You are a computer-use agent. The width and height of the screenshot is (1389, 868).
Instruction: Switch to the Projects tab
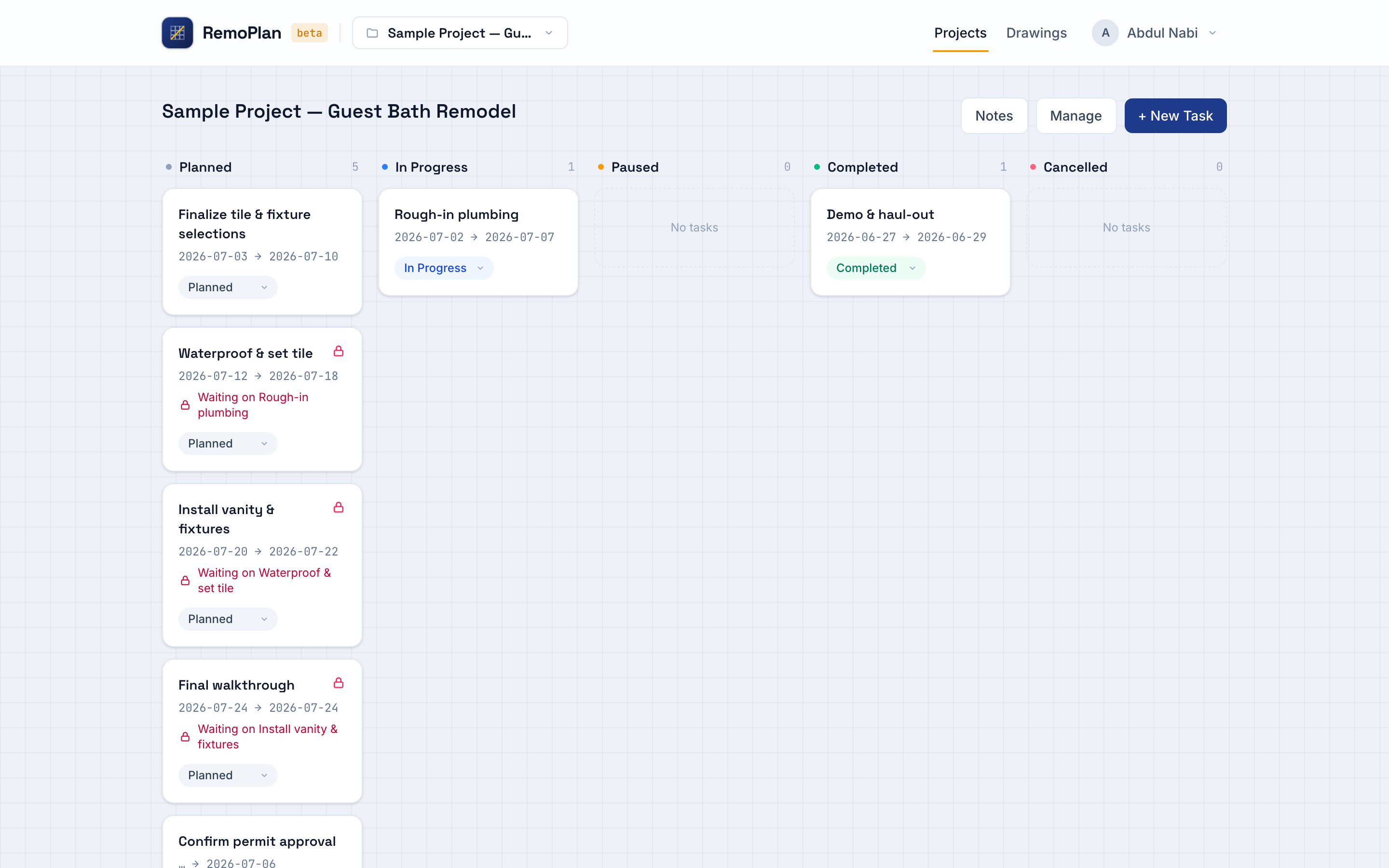coord(960,33)
